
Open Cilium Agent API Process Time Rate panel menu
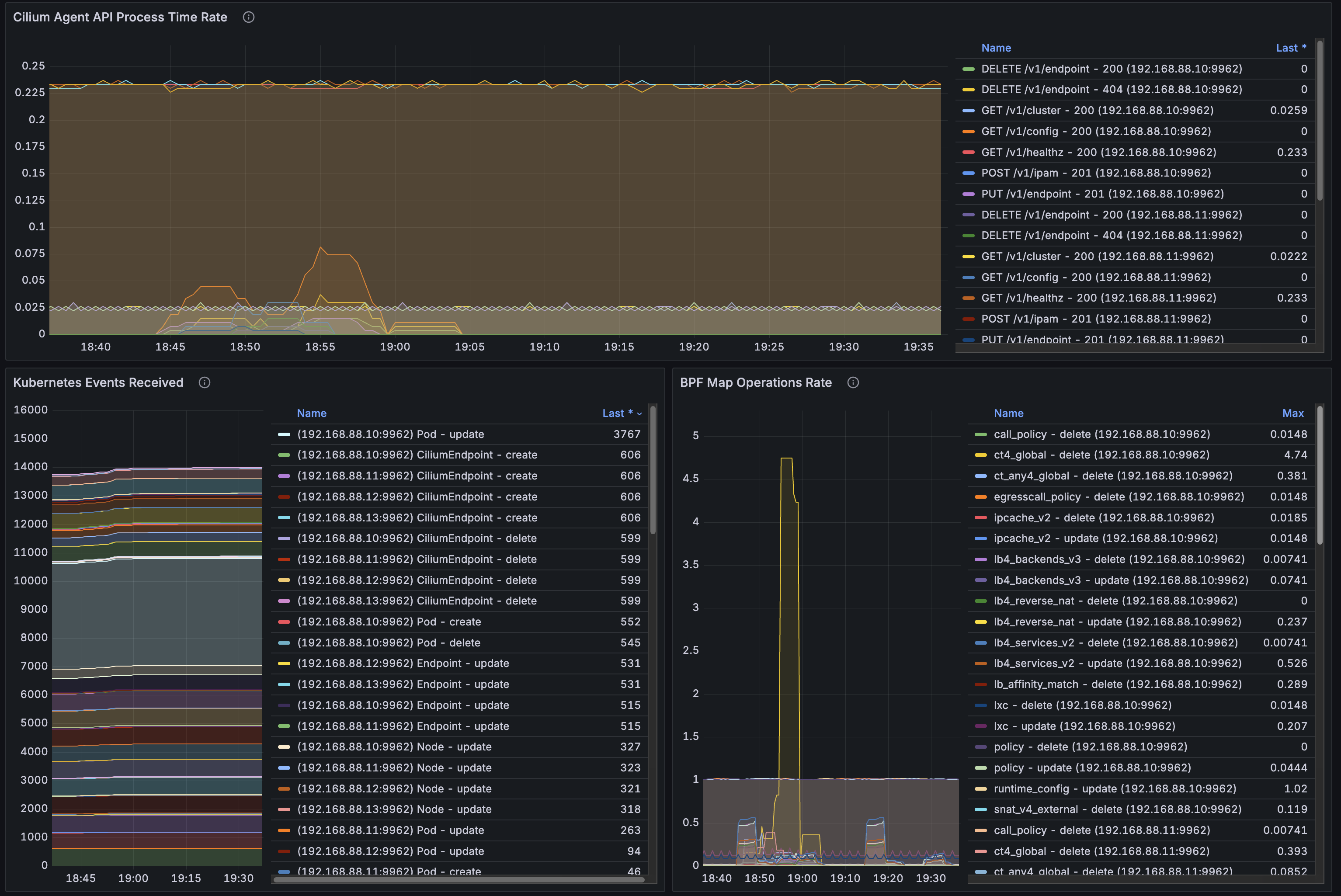[120, 17]
